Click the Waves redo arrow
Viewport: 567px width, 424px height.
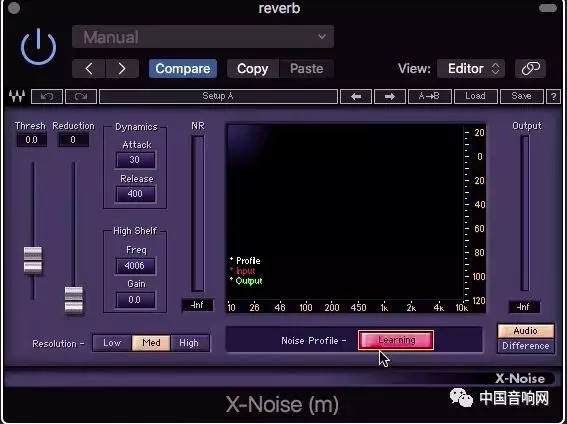click(x=81, y=97)
